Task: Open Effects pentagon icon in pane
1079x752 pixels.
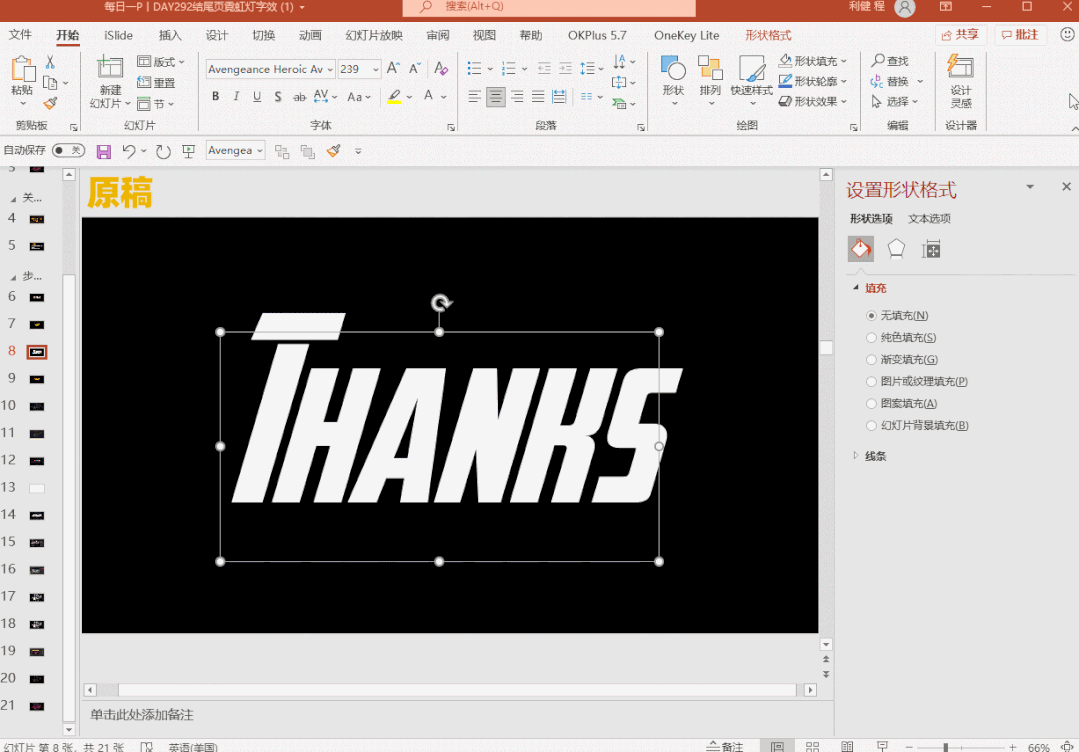Action: 896,248
